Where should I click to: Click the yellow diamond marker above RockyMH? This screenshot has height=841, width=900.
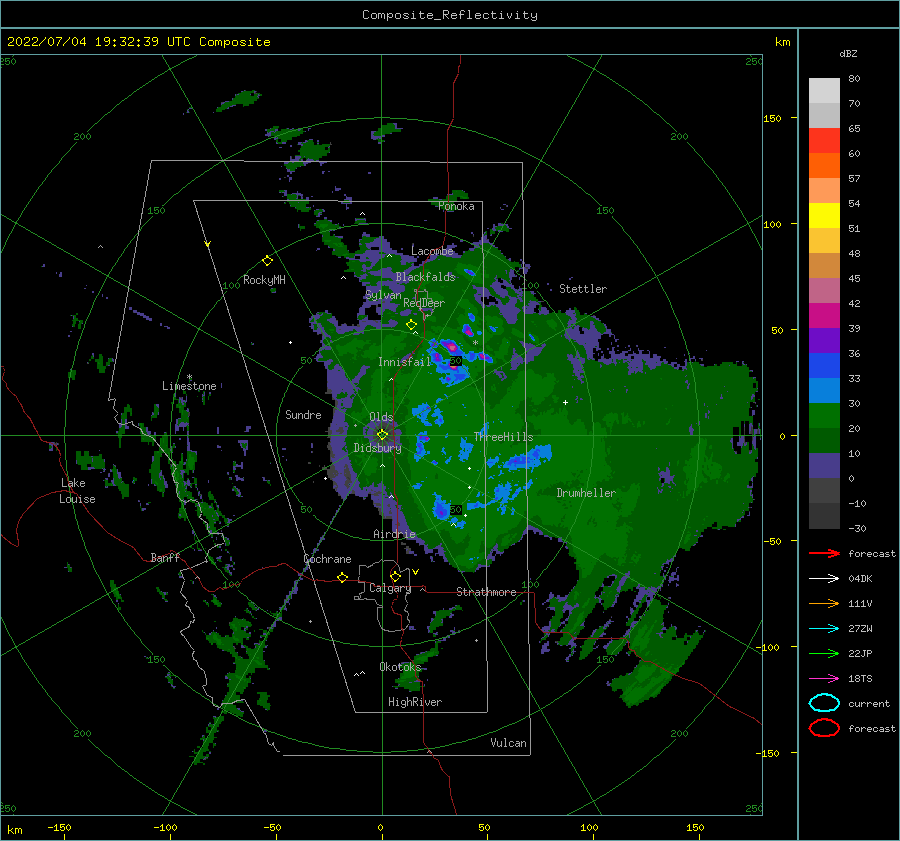pyautogui.click(x=267, y=261)
